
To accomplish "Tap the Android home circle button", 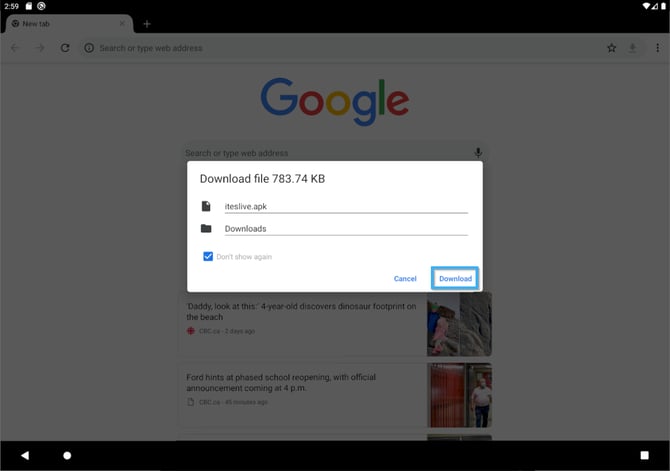I will pos(67,455).
